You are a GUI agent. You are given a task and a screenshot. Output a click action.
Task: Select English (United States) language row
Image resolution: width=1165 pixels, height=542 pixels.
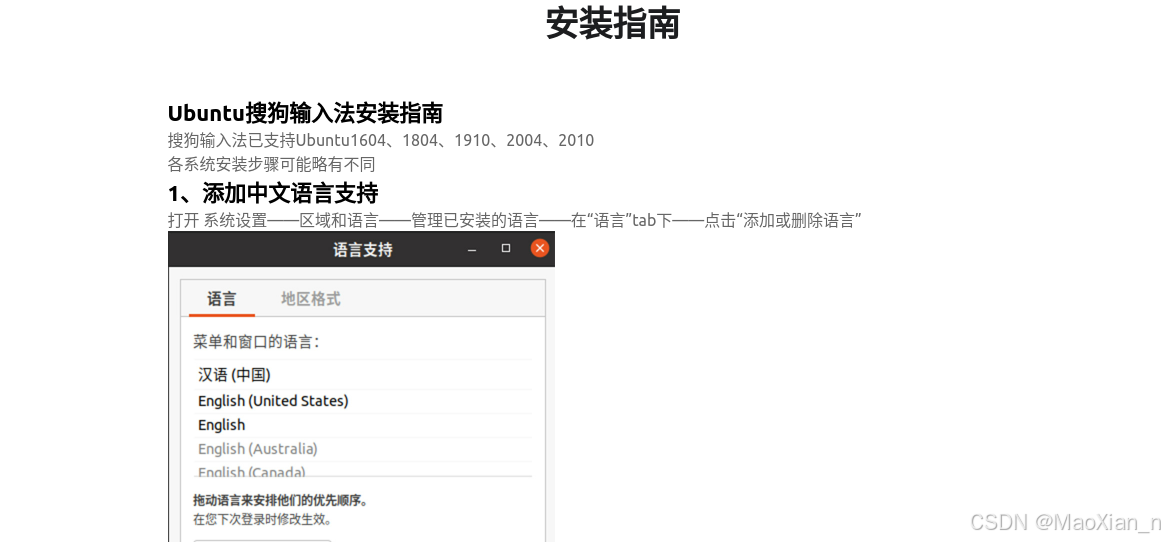click(x=363, y=401)
